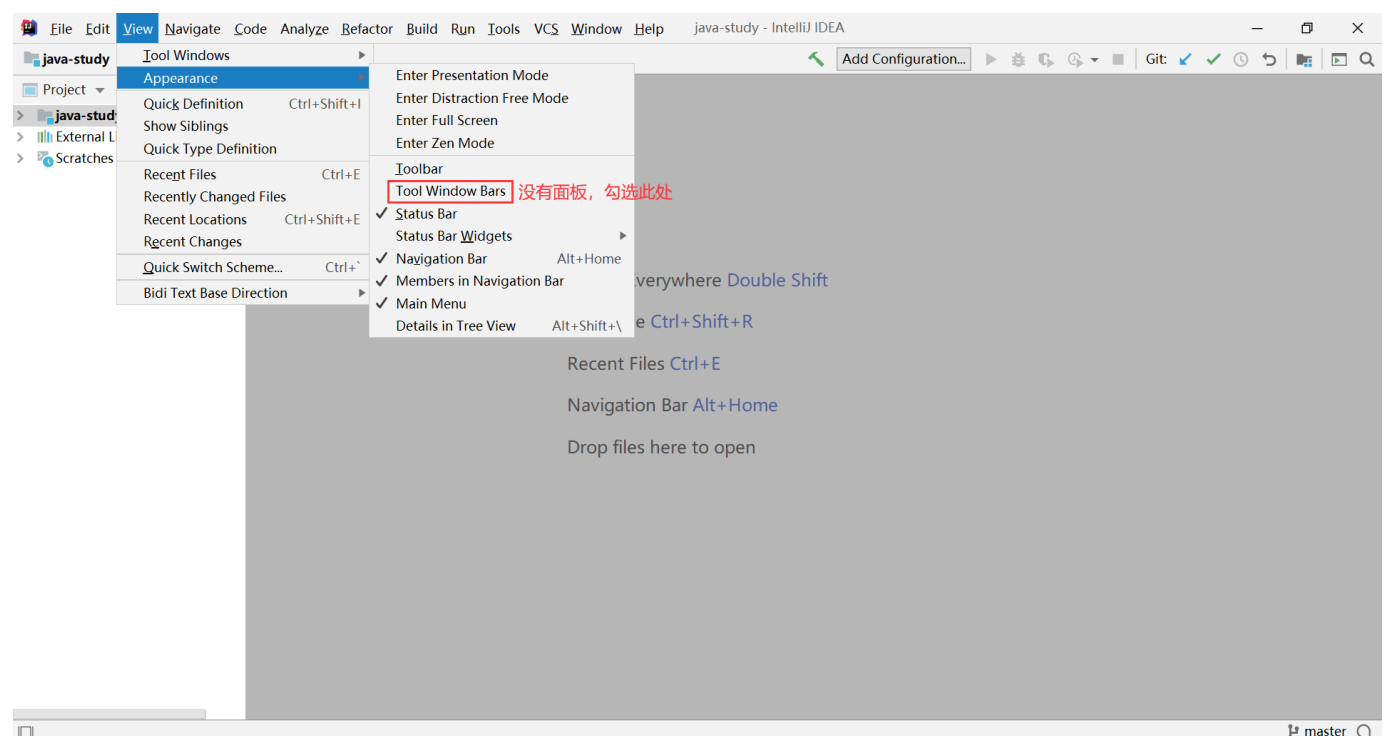Image resolution: width=1394 pixels, height=736 pixels.
Task: Click the Git Rollback undo icon
Action: click(x=1269, y=59)
